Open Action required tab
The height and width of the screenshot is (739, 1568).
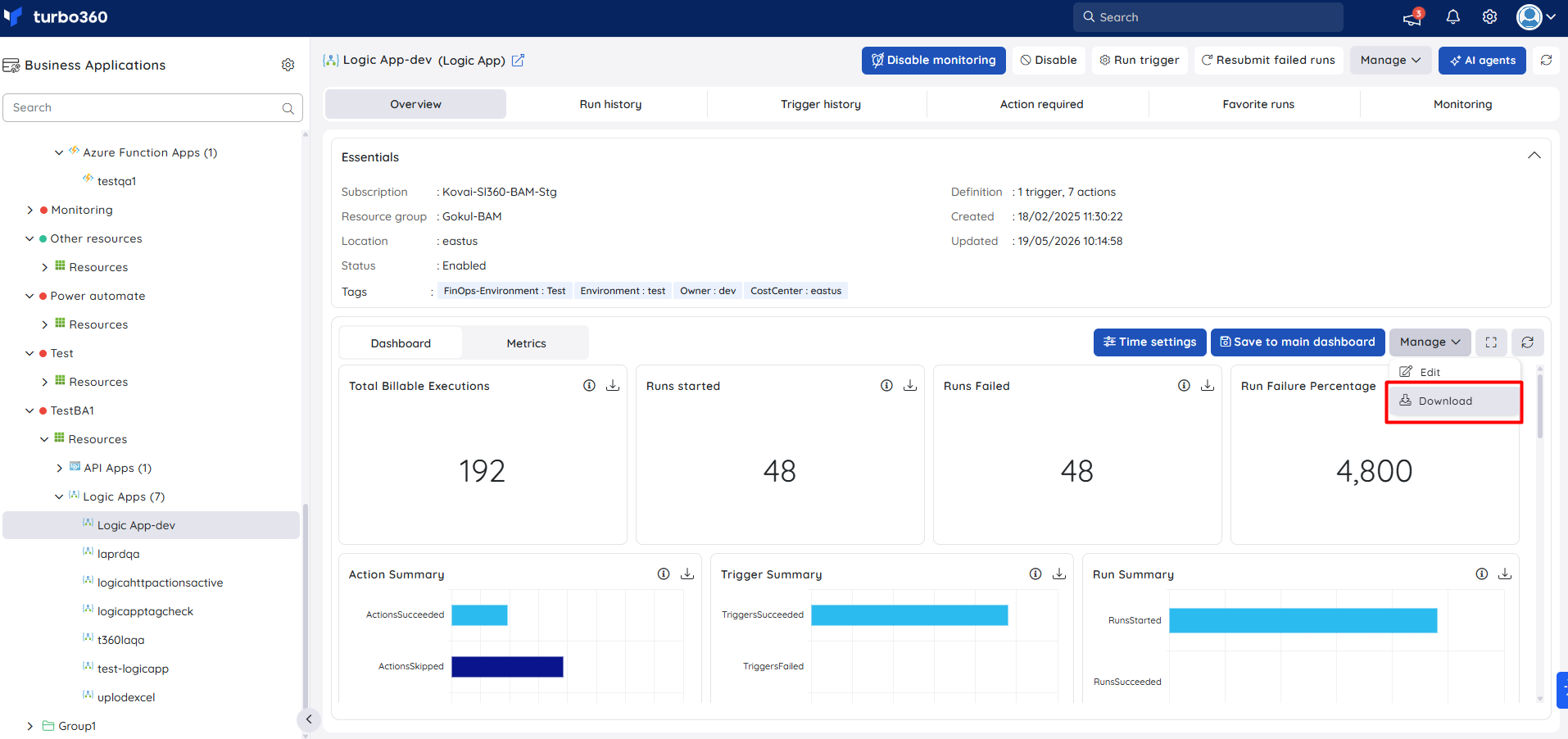point(1041,105)
